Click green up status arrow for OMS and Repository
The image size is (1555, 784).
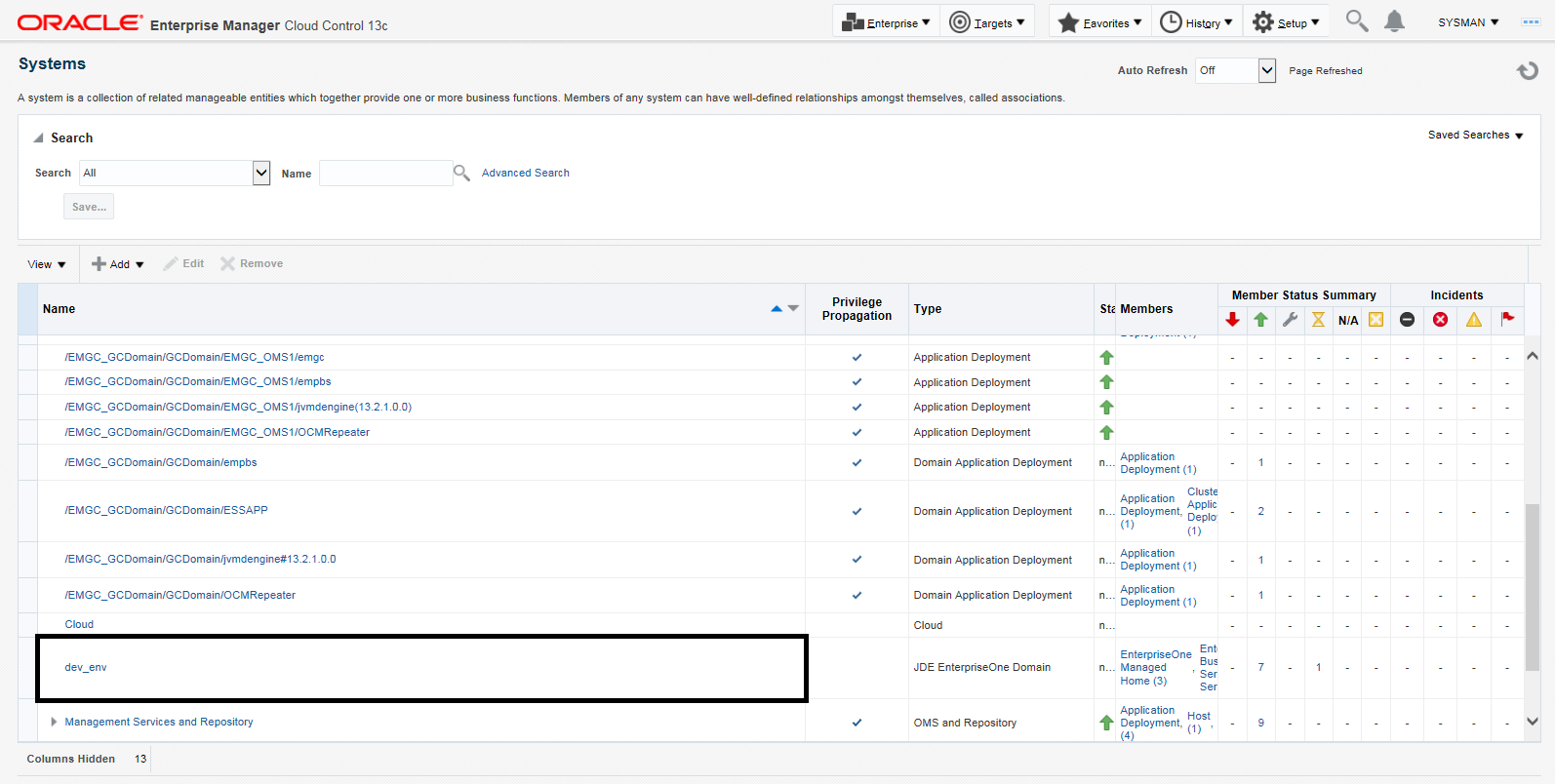1106,723
